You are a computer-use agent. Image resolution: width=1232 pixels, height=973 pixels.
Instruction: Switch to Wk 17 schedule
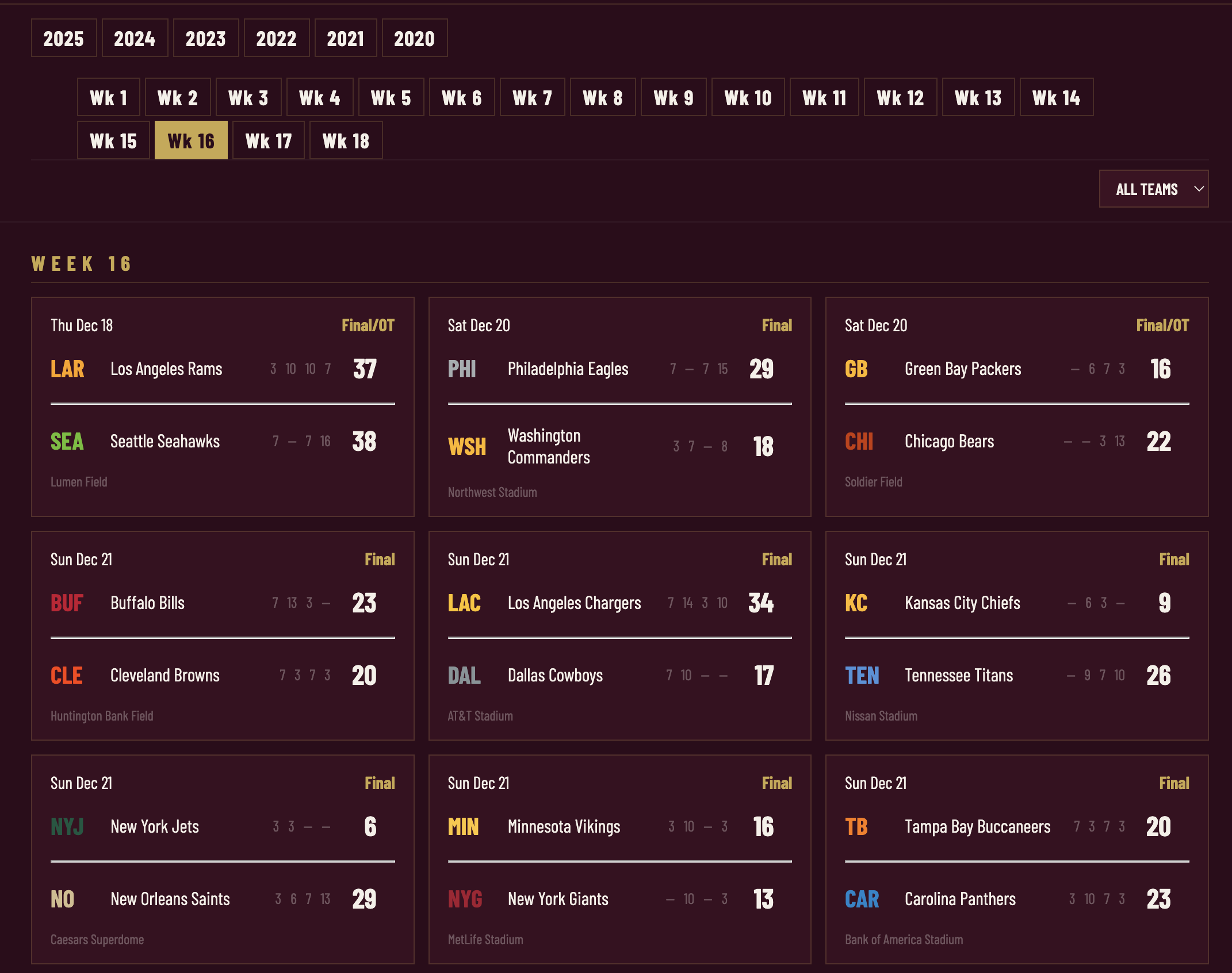coord(268,141)
